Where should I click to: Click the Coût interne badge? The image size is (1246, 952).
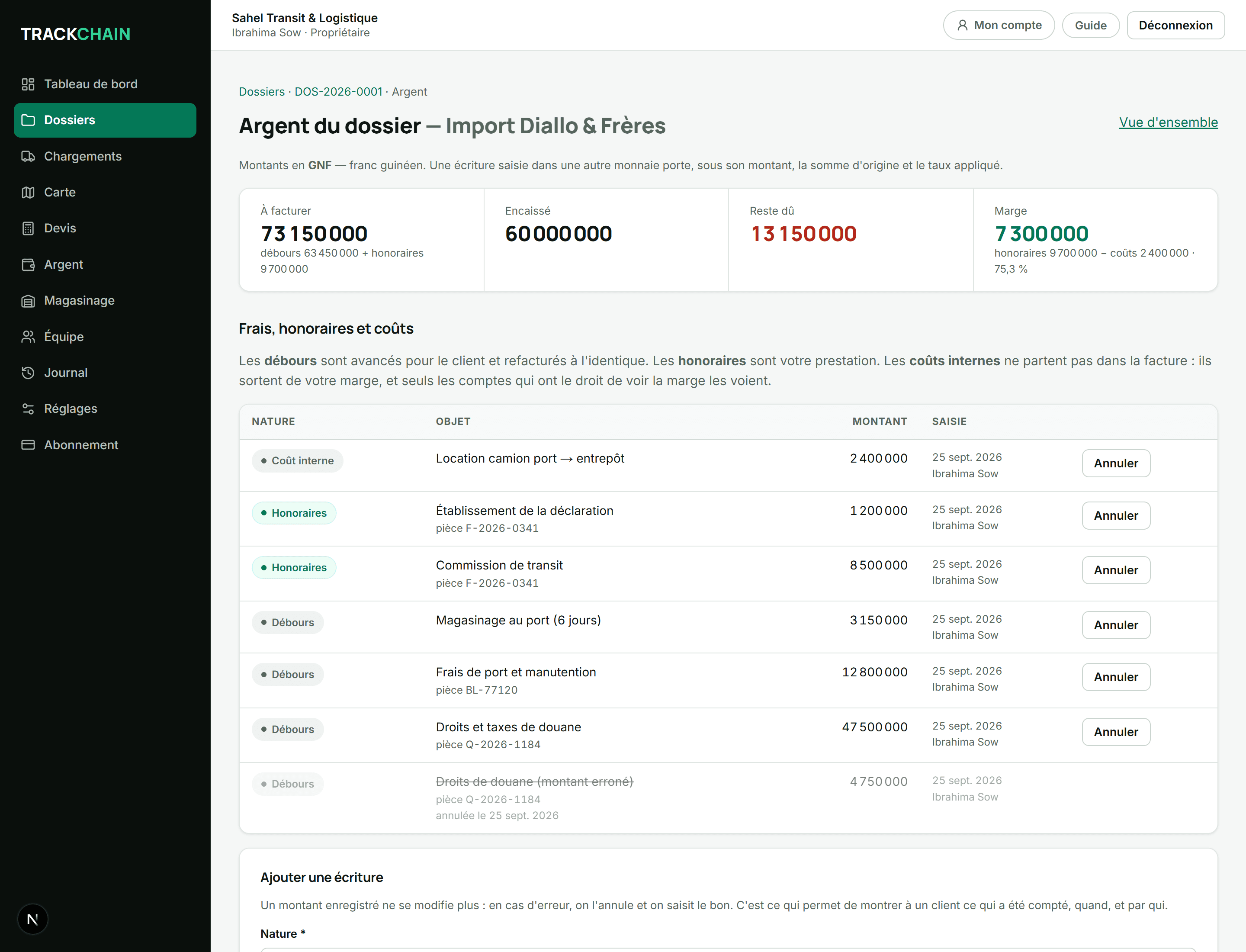[x=298, y=461]
